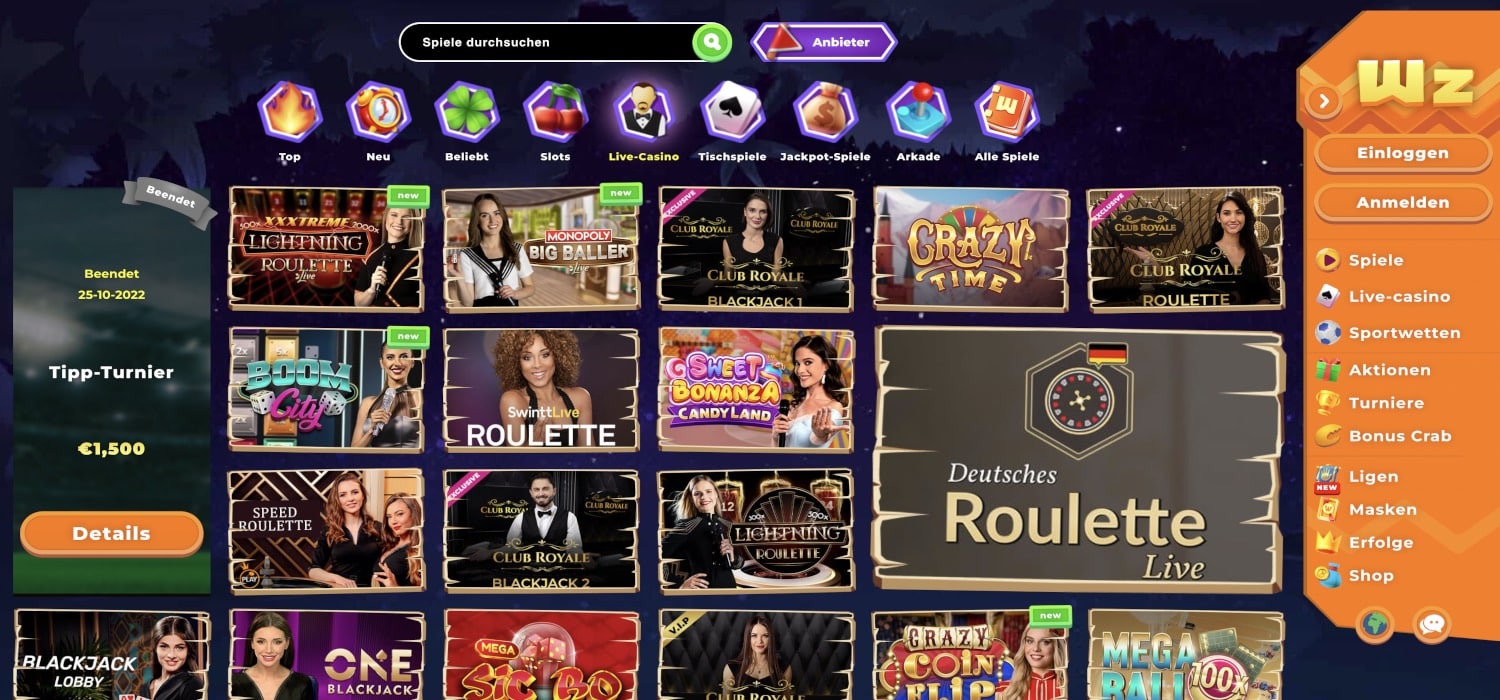Click the green search magnifier icon
This screenshot has height=700, width=1500.
coord(711,42)
